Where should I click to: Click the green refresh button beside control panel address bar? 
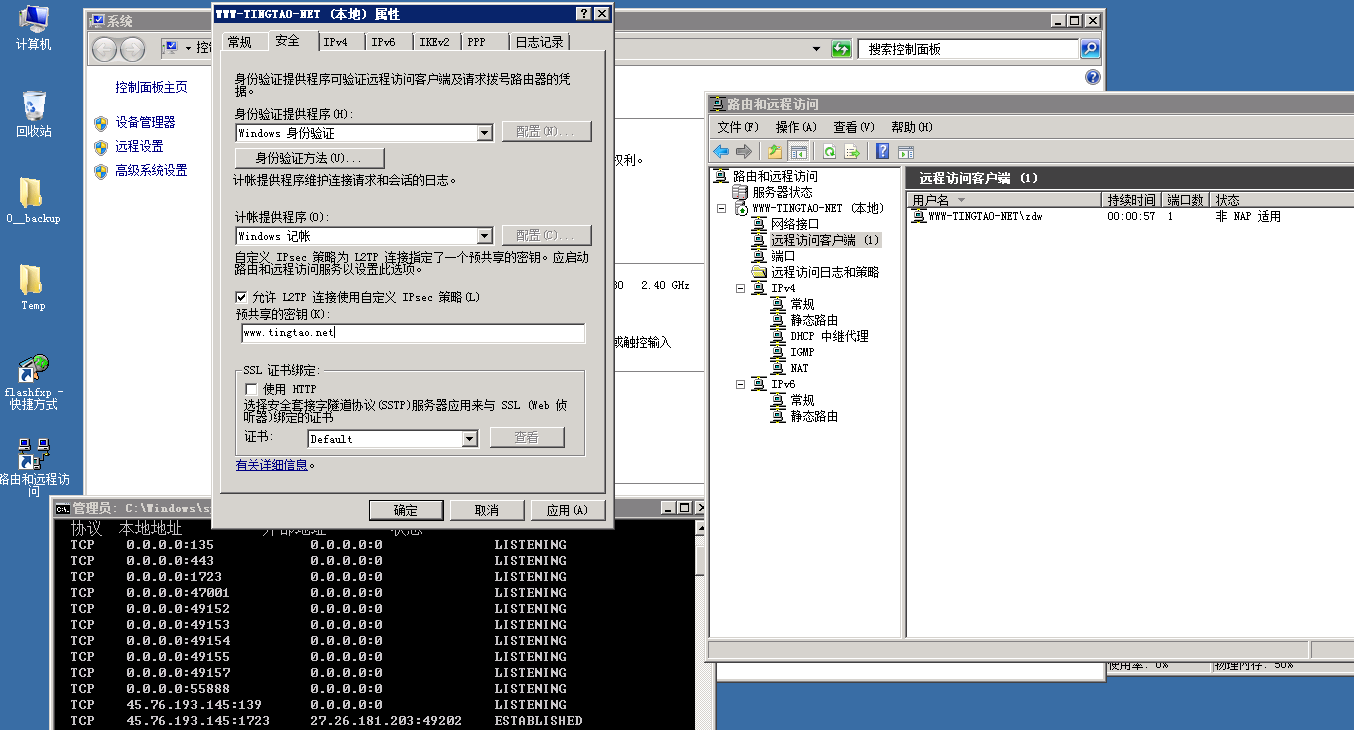(x=841, y=49)
